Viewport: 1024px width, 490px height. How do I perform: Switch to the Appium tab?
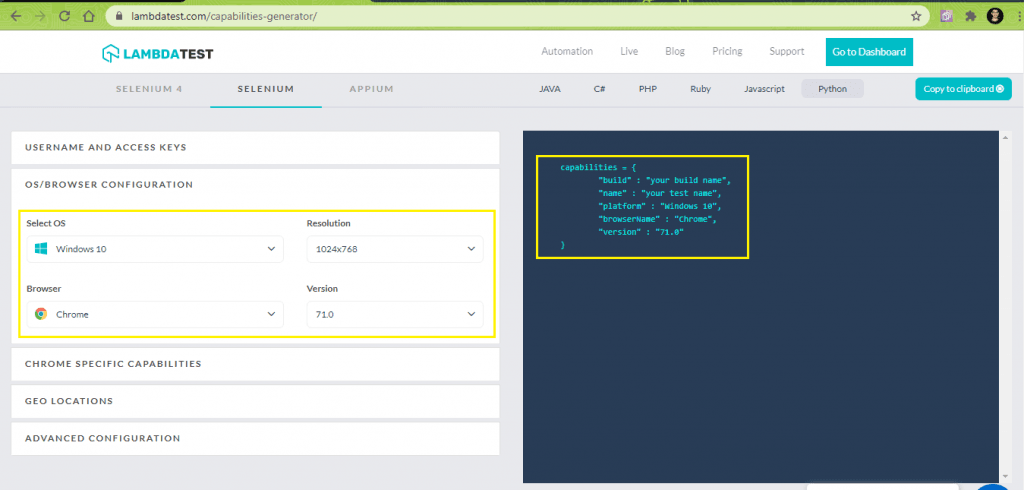[371, 89]
